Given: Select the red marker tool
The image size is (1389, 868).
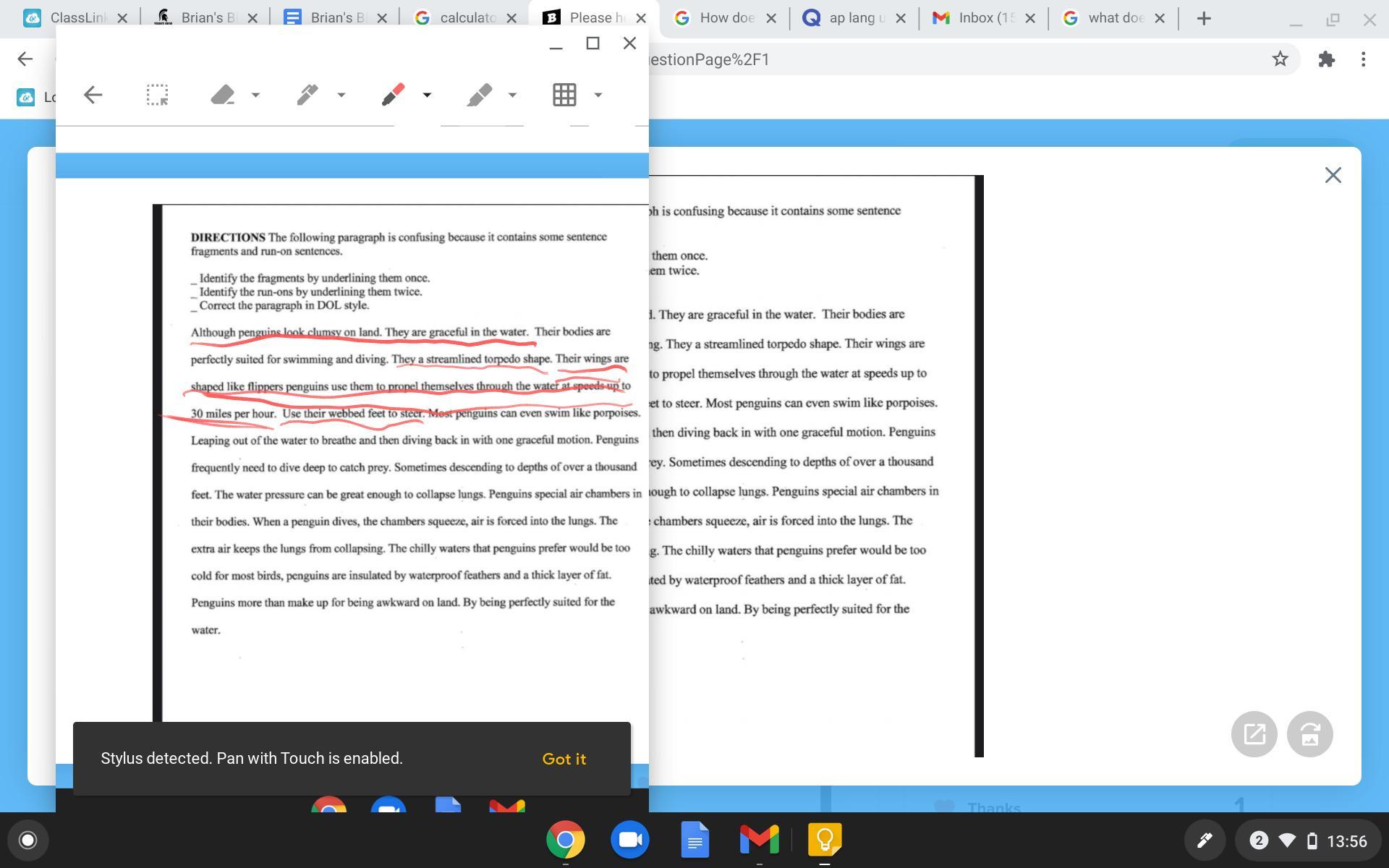Looking at the screenshot, I should [x=394, y=95].
